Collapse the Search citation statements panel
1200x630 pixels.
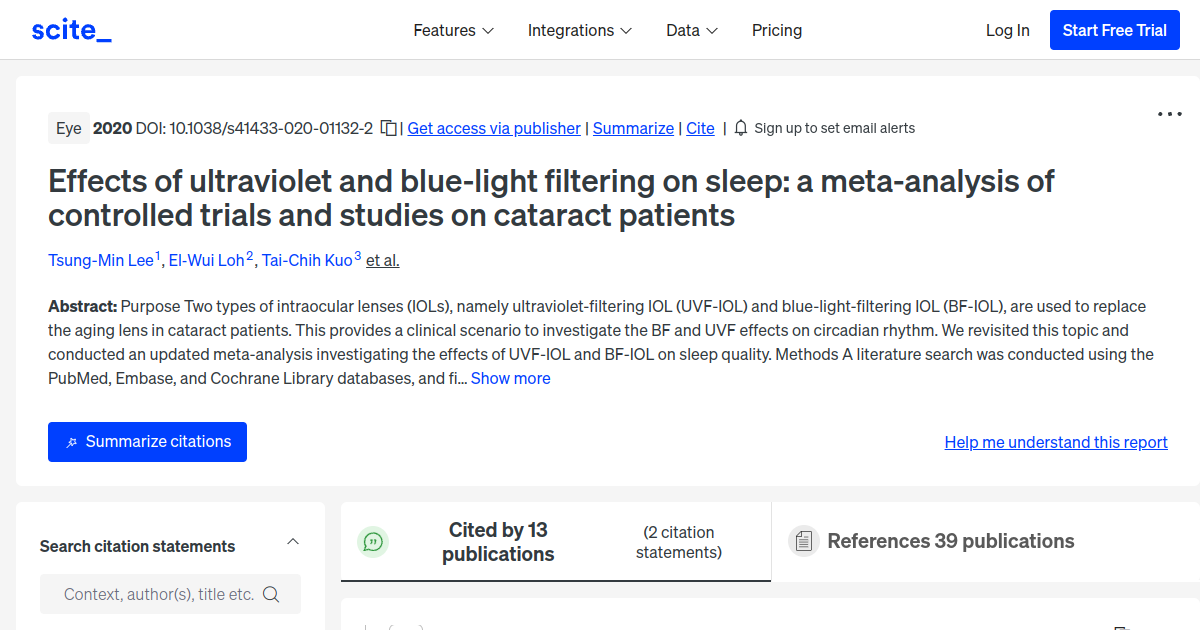point(293,540)
